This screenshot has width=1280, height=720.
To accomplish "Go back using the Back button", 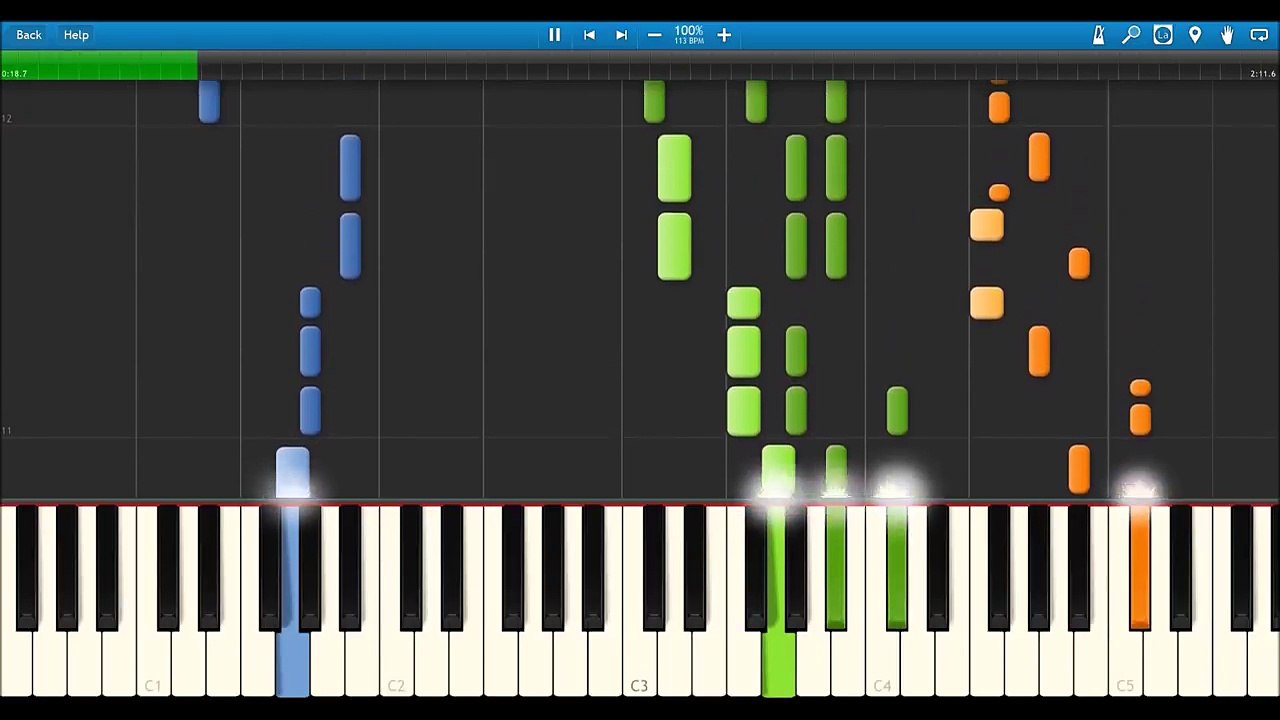I will pyautogui.click(x=29, y=35).
